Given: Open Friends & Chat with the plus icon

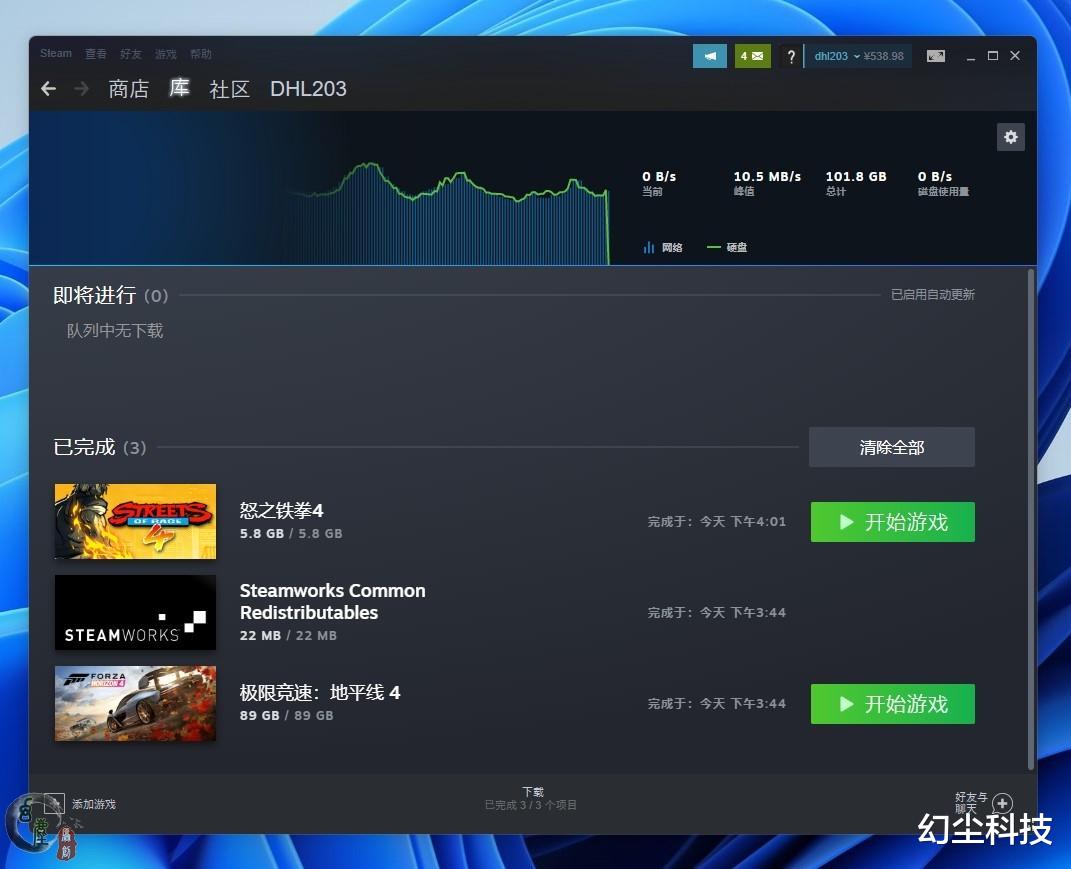Looking at the screenshot, I should [x=1001, y=803].
